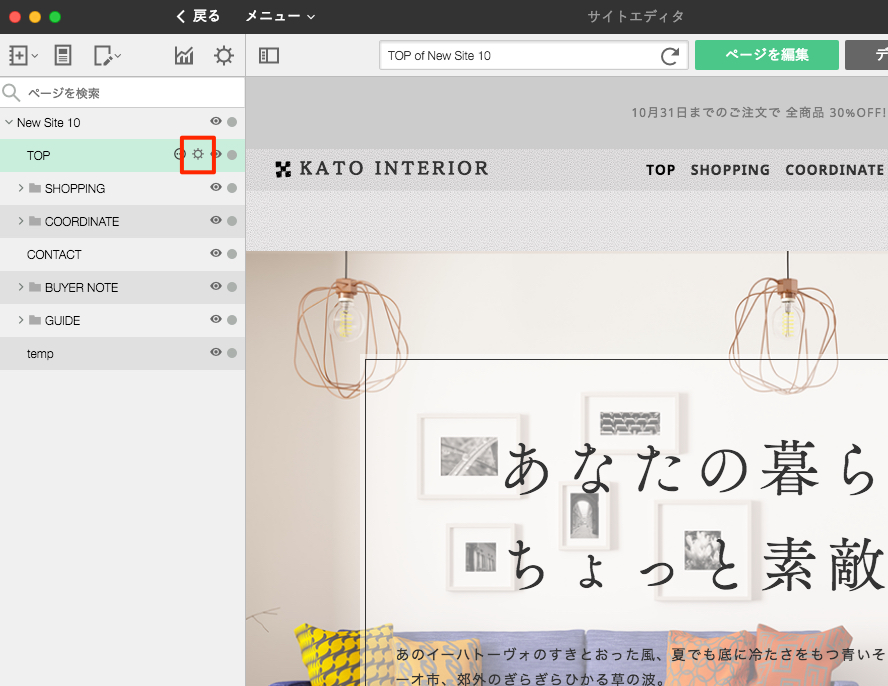
Task: Toggle visibility eye for temp page
Action: tap(216, 352)
